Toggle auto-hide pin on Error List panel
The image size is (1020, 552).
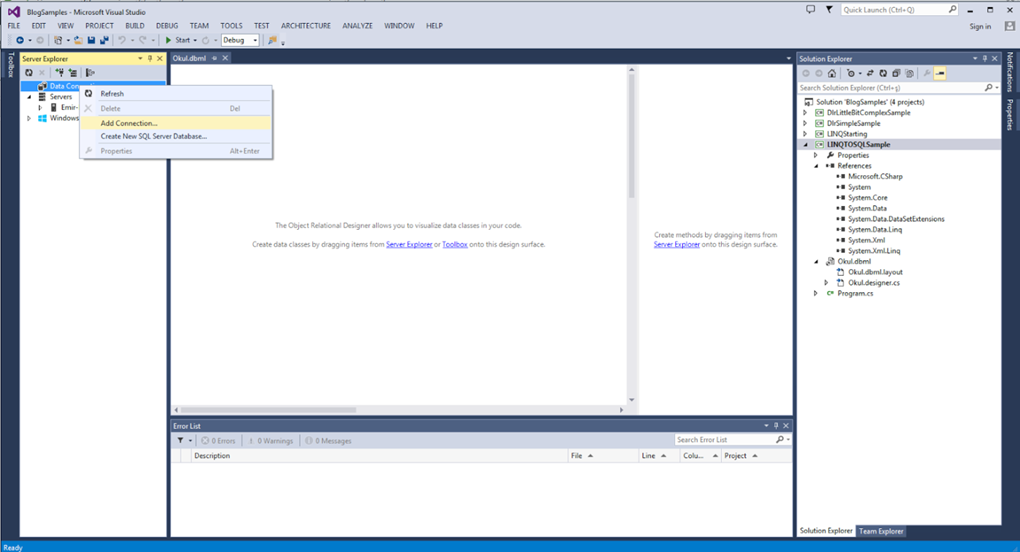click(x=776, y=426)
